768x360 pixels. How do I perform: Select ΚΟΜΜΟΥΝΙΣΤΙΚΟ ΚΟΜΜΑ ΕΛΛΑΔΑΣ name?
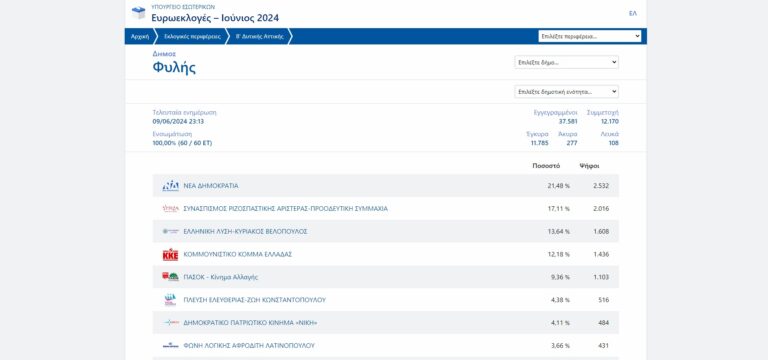click(238, 255)
